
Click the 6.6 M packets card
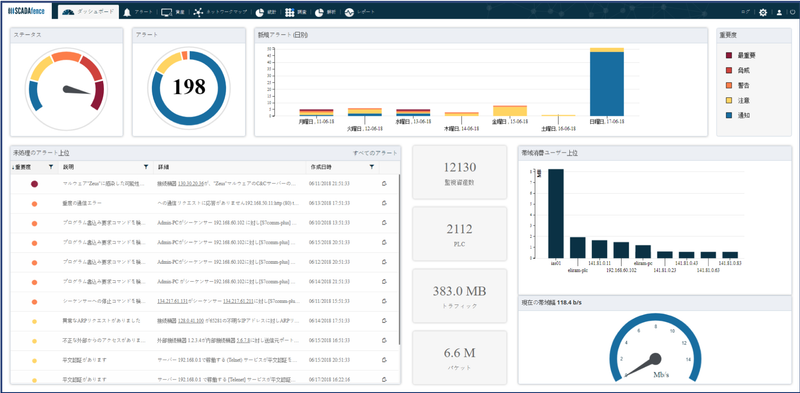[459, 358]
